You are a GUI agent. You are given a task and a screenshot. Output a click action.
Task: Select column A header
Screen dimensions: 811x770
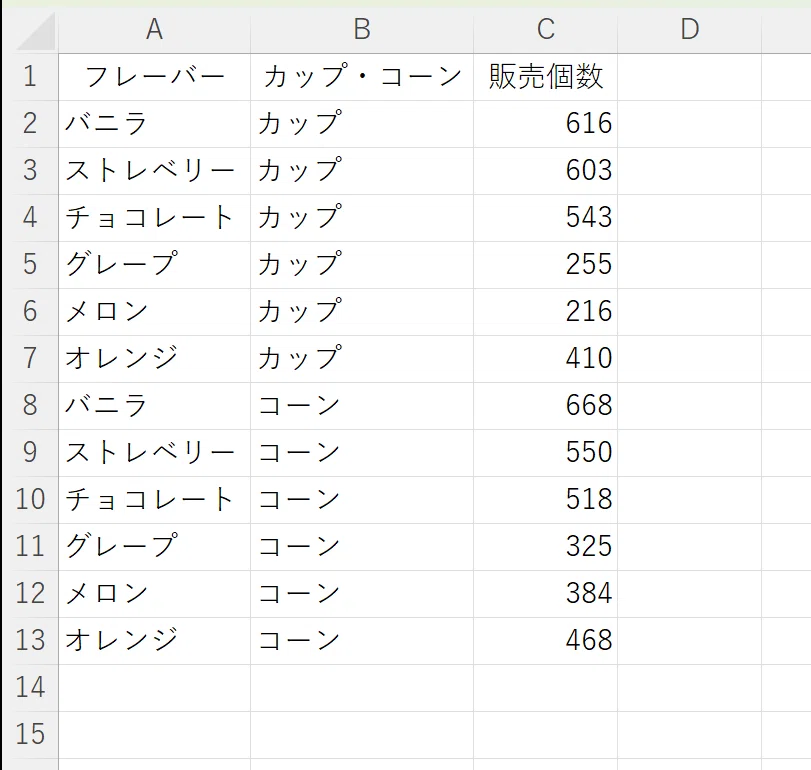(x=155, y=29)
